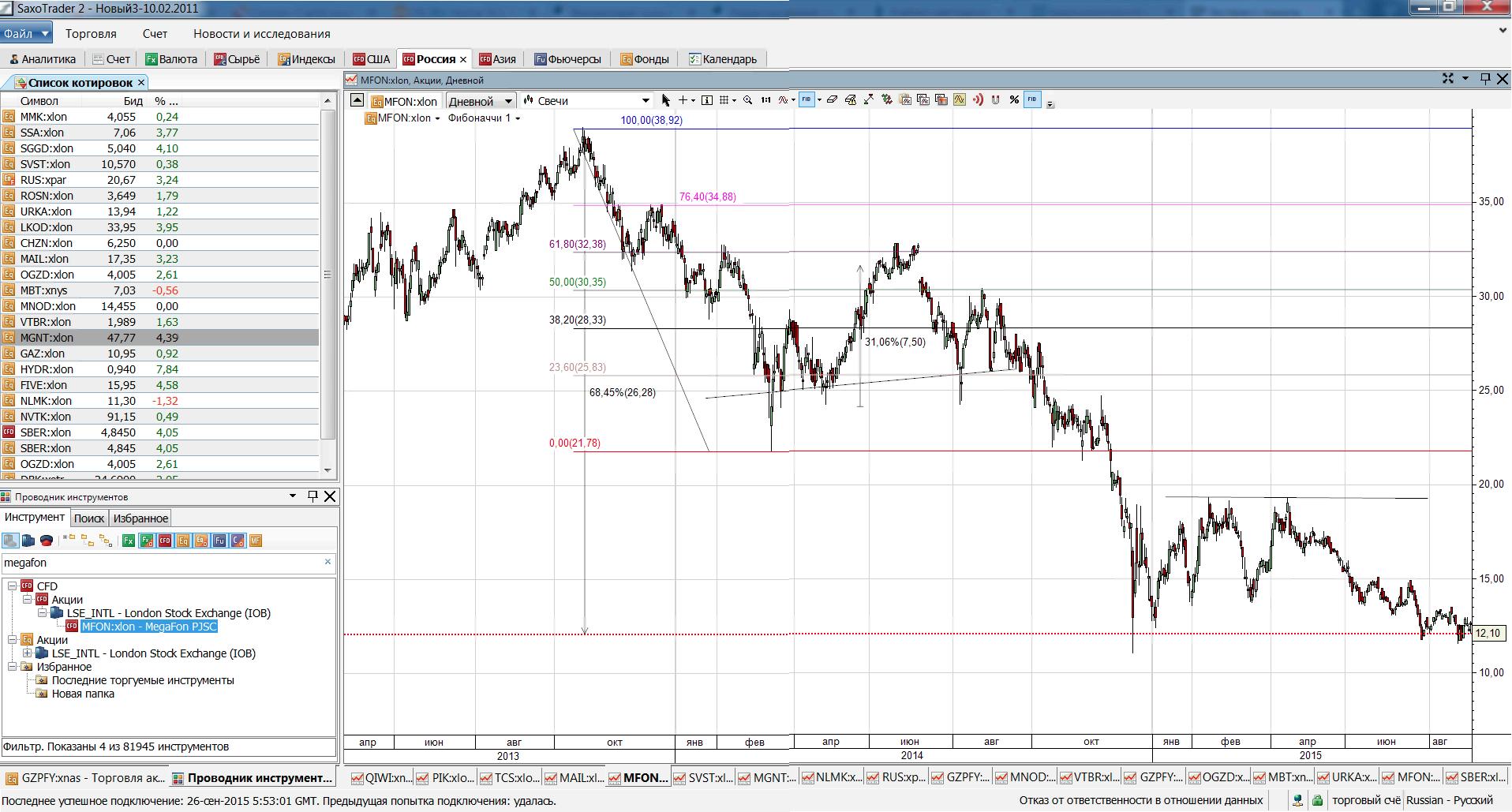Open the QIWI:xn chart tab at bottom

(x=381, y=777)
